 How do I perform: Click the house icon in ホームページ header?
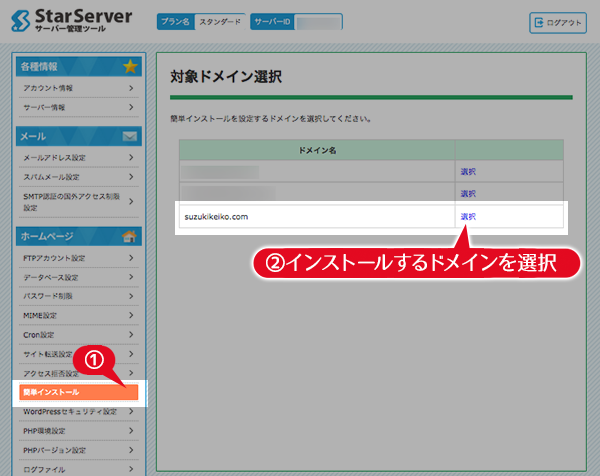tap(129, 236)
